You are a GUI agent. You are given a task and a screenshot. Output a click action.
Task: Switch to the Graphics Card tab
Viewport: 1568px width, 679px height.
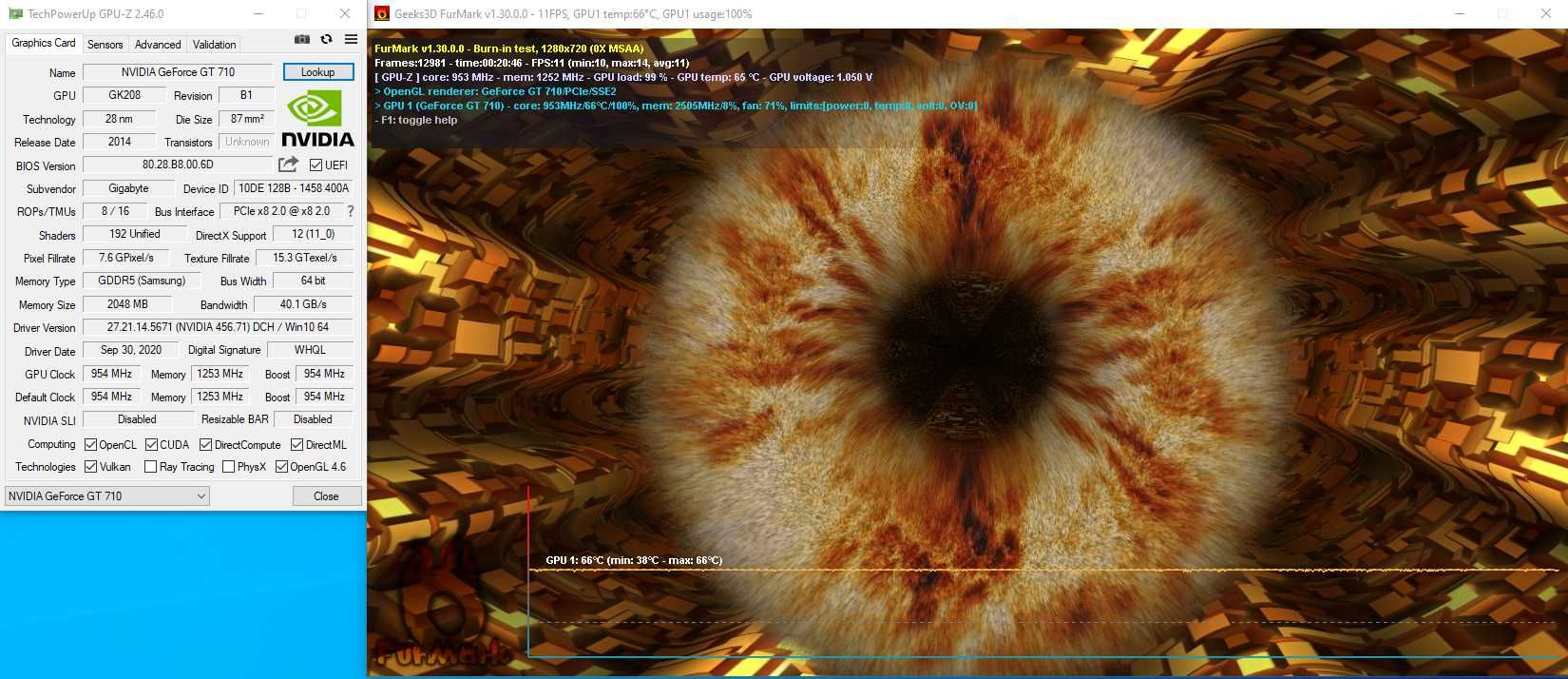pyautogui.click(x=44, y=43)
